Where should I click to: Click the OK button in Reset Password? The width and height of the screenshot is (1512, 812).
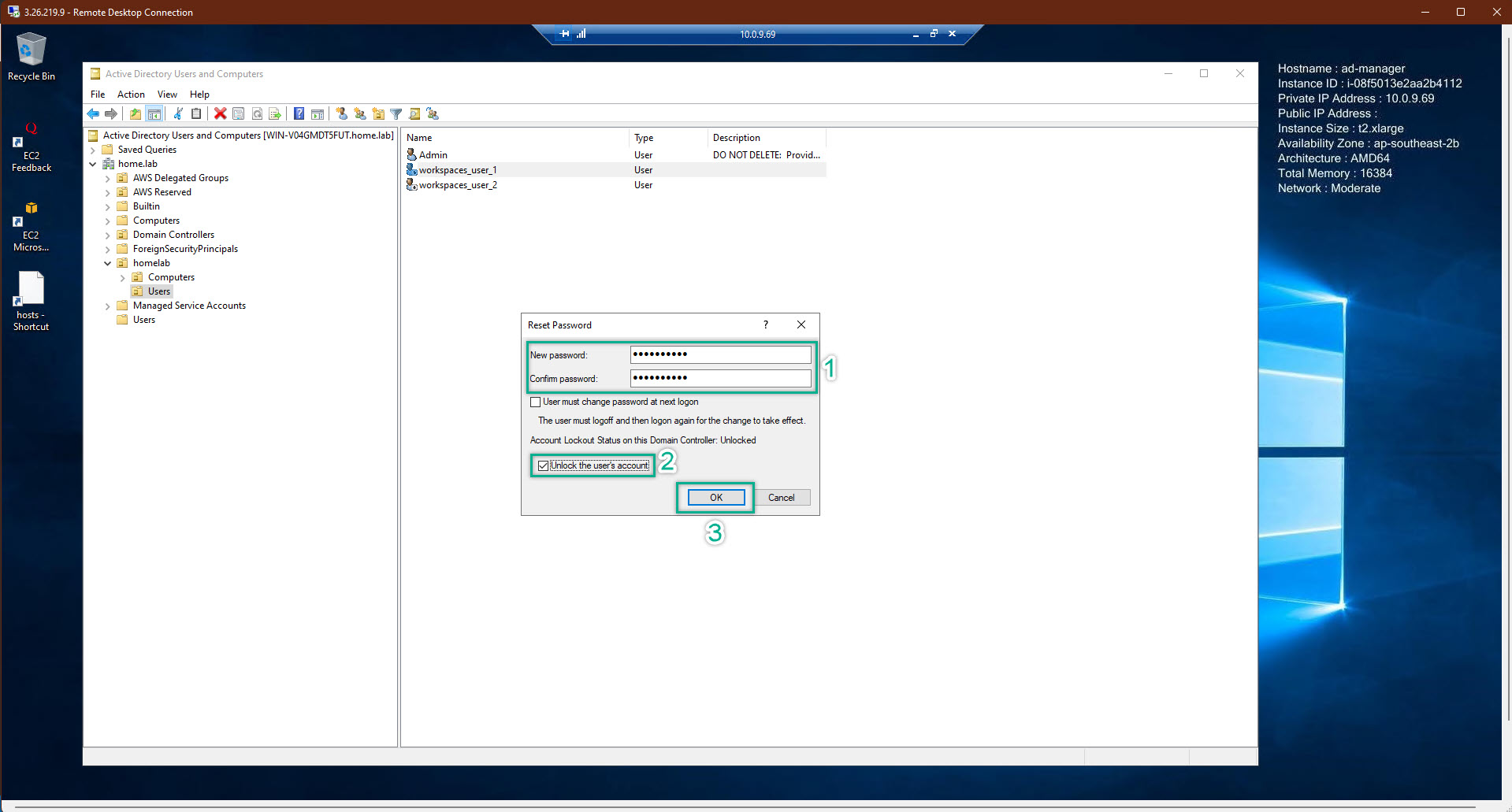715,497
